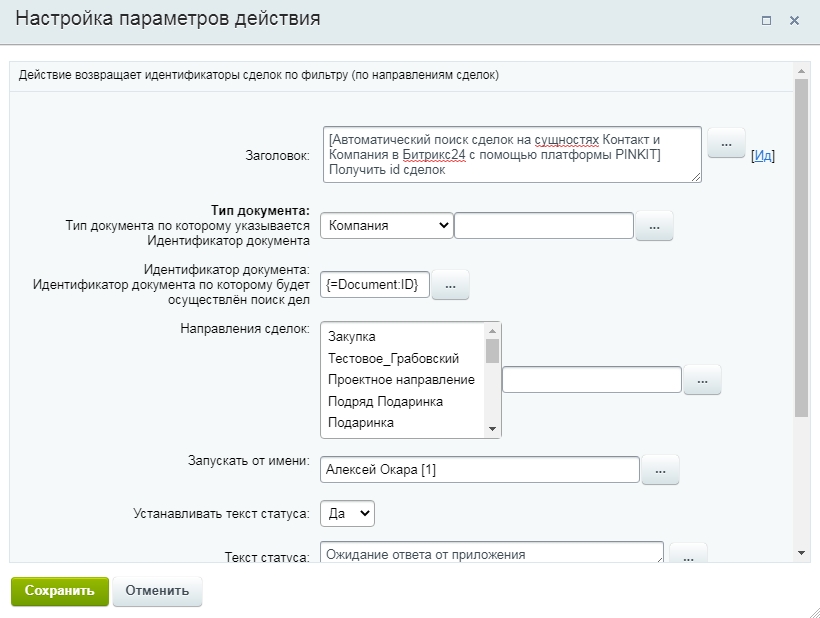Open value picker for Направления сделок field

(702, 380)
